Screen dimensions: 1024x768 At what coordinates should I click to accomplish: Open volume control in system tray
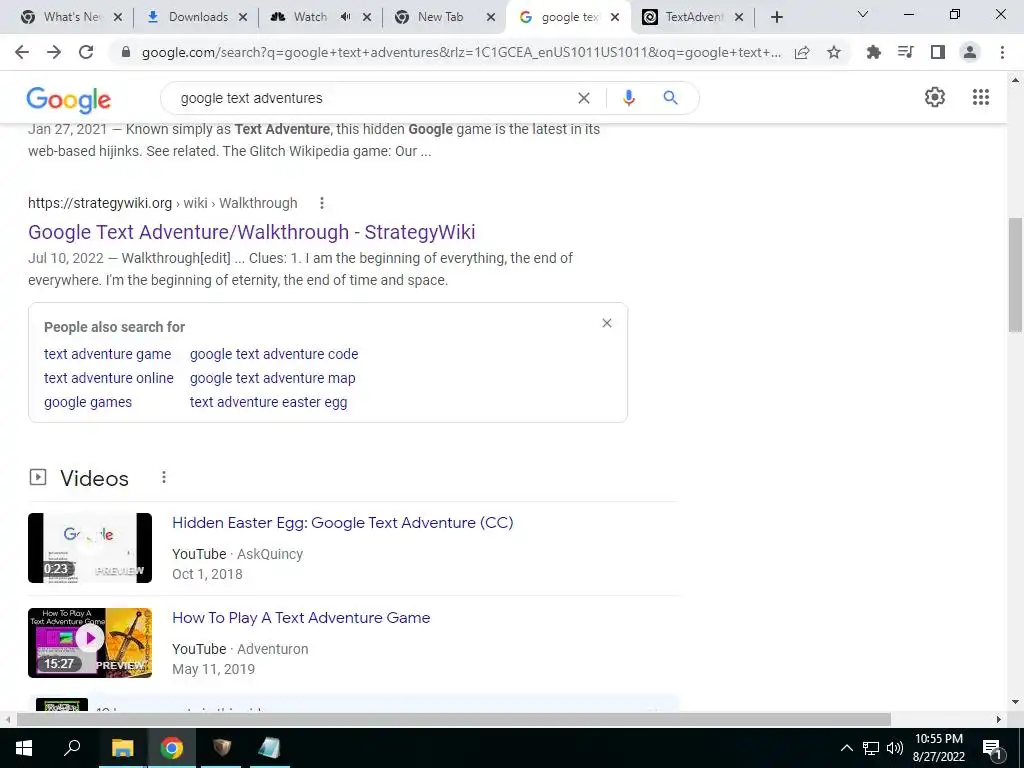point(895,748)
